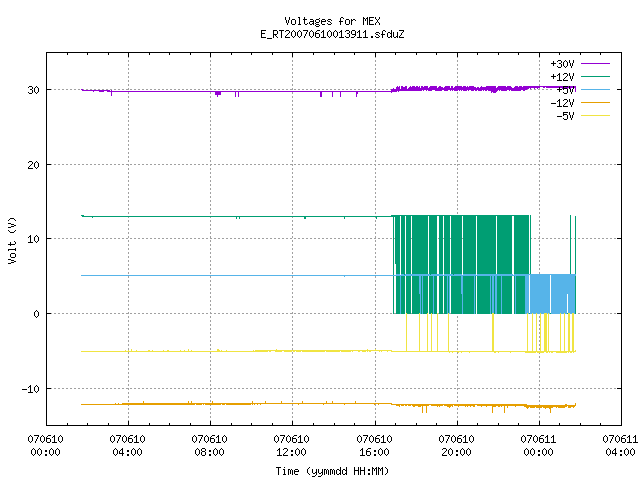Click the purple +30V legend line sample

pos(595,64)
